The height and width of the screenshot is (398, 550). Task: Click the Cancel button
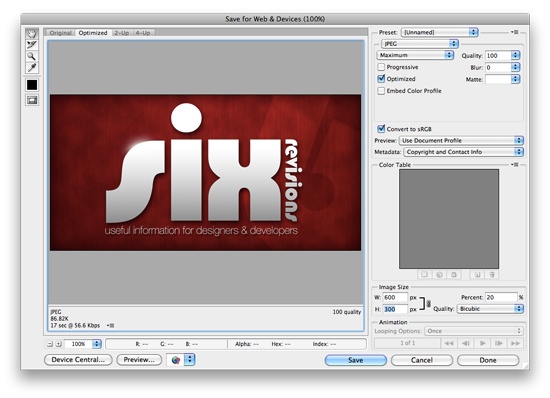point(422,360)
